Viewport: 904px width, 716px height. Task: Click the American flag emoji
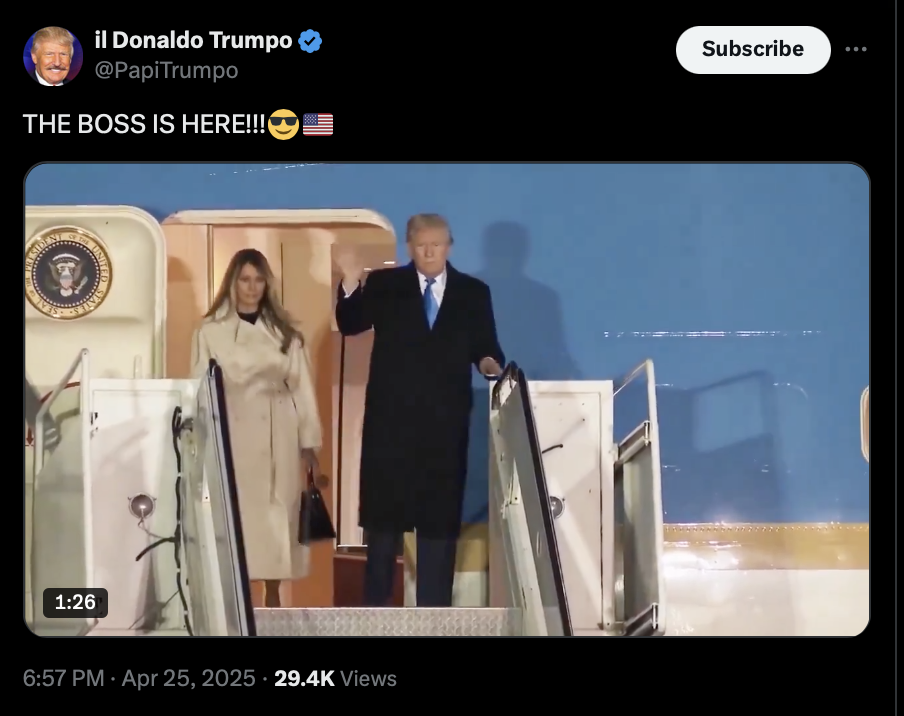318,125
